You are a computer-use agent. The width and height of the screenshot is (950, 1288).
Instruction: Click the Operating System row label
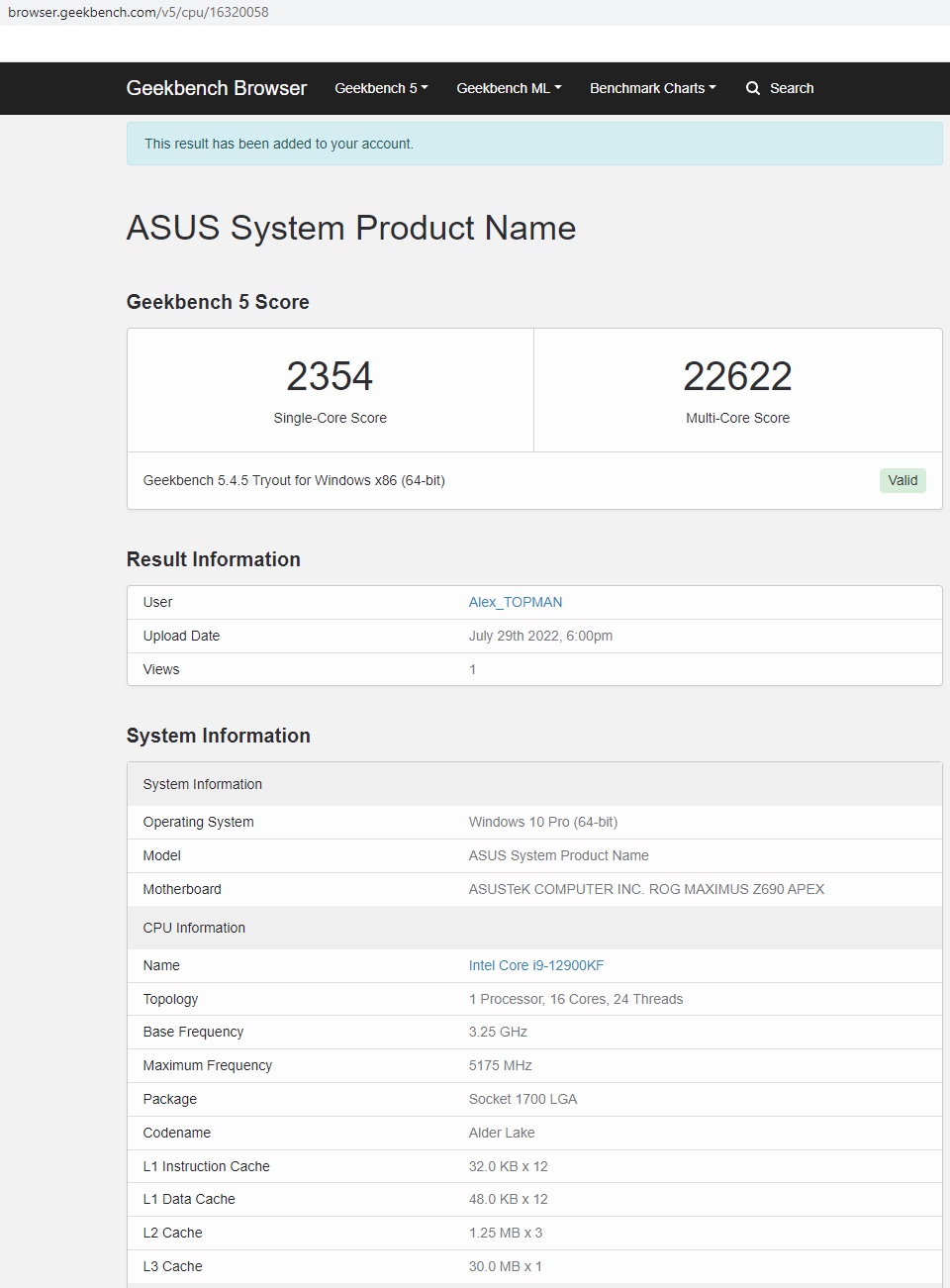[x=198, y=822]
